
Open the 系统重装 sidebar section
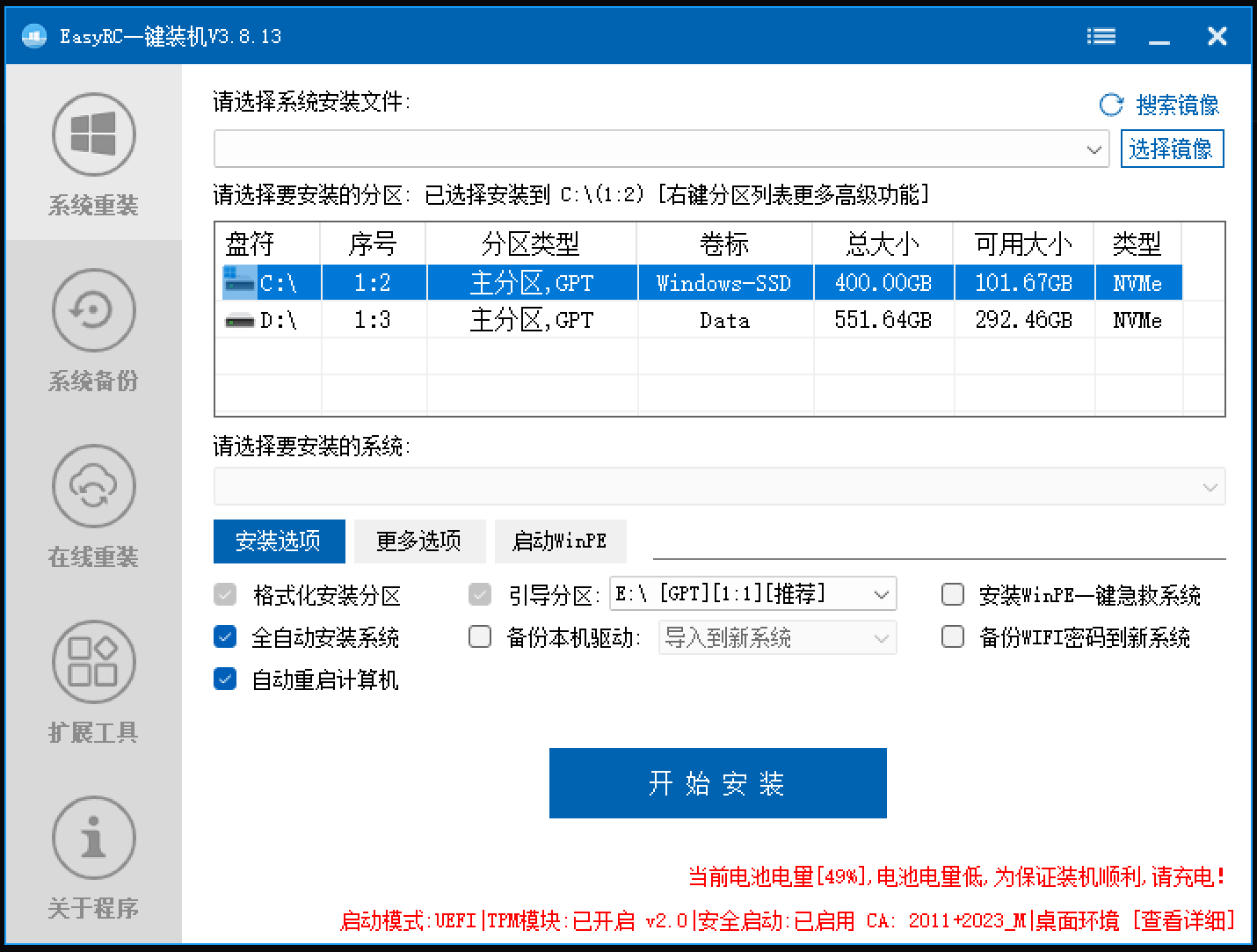(x=93, y=154)
